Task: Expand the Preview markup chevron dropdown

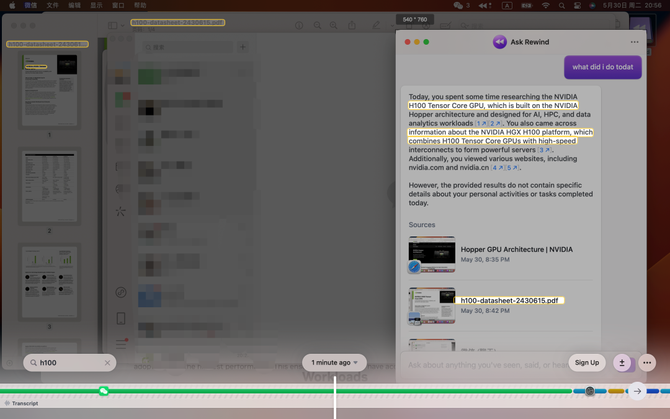Action: [x=392, y=26]
